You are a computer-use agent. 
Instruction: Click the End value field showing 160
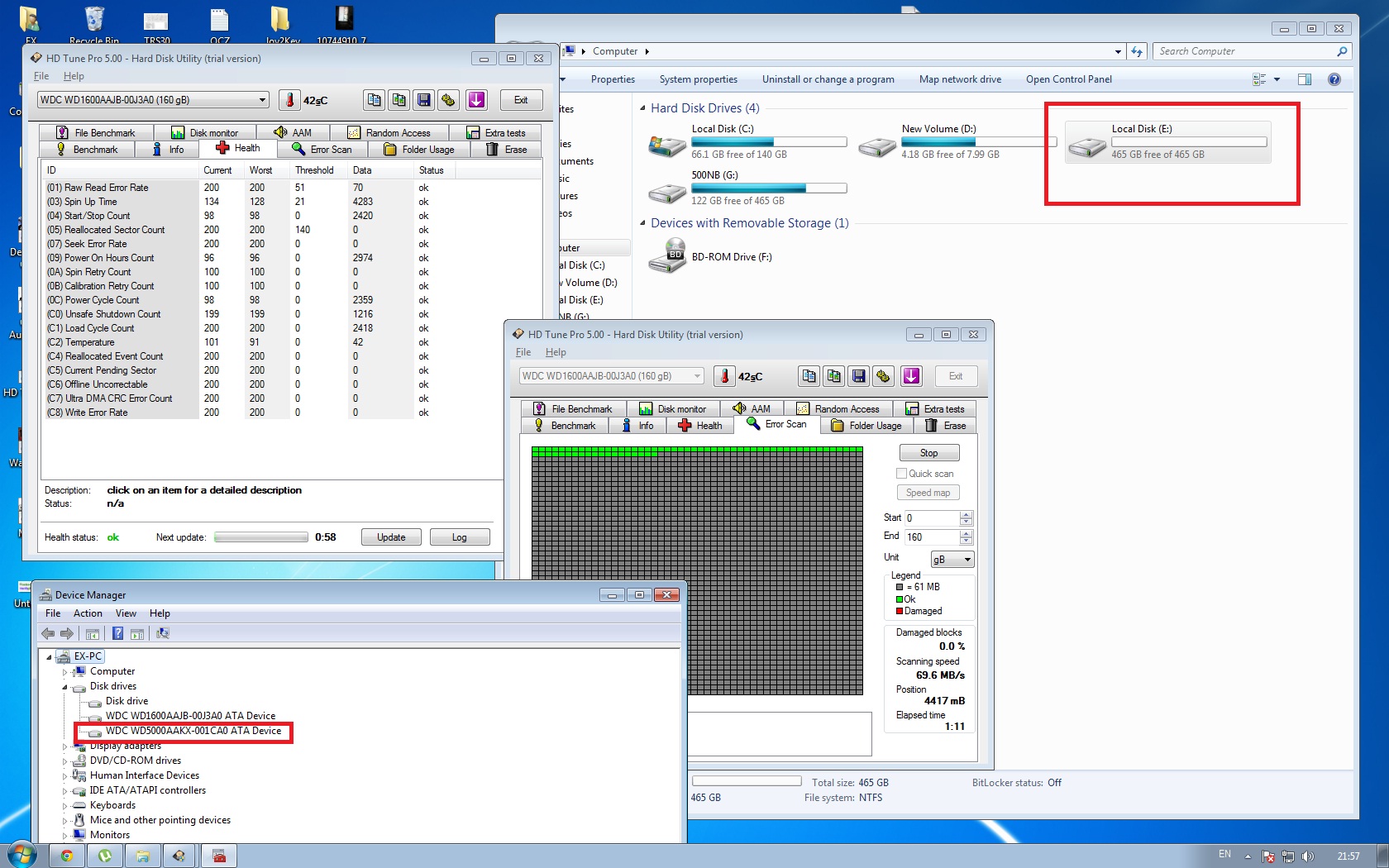click(932, 537)
